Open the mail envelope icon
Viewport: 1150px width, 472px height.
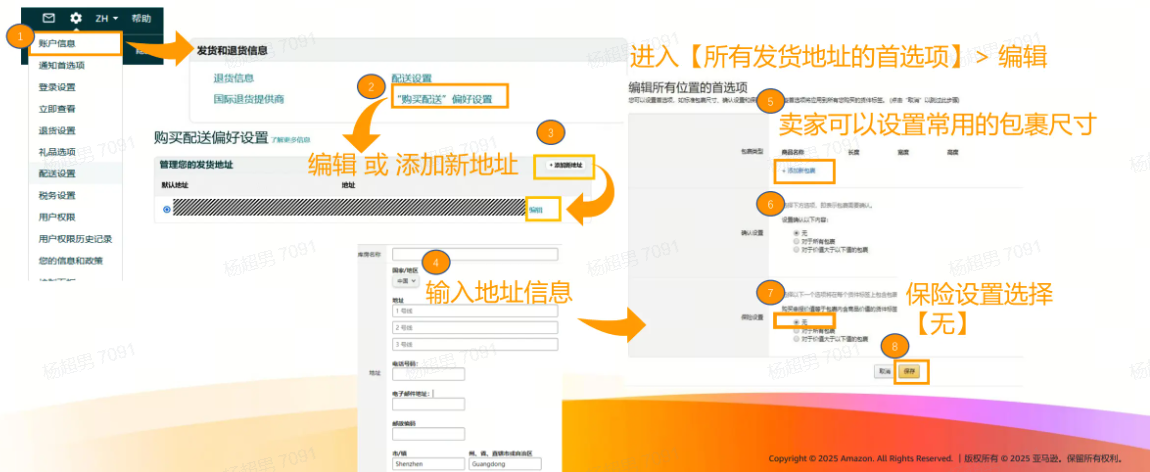(x=48, y=18)
